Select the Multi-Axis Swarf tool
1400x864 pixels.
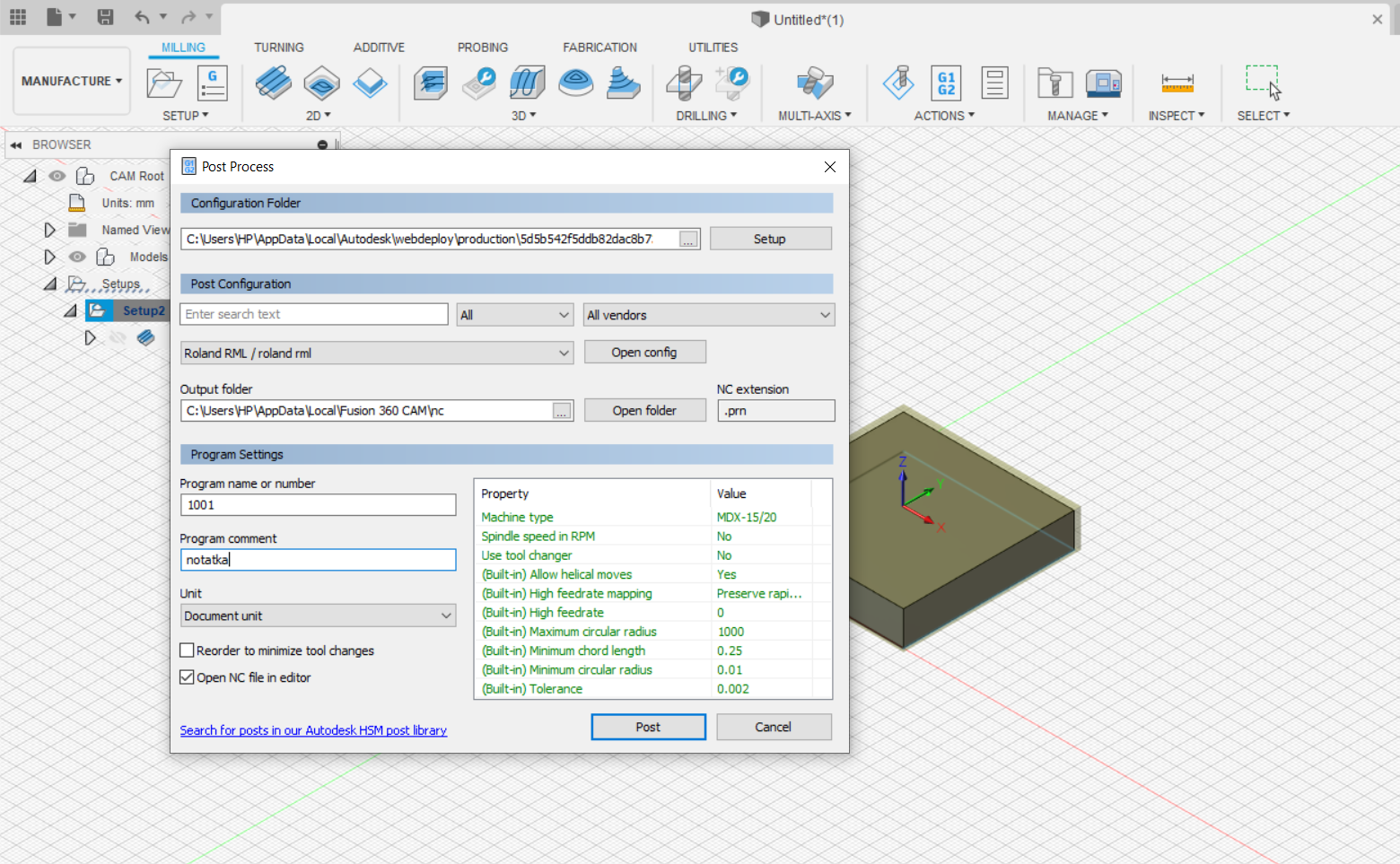point(815,83)
